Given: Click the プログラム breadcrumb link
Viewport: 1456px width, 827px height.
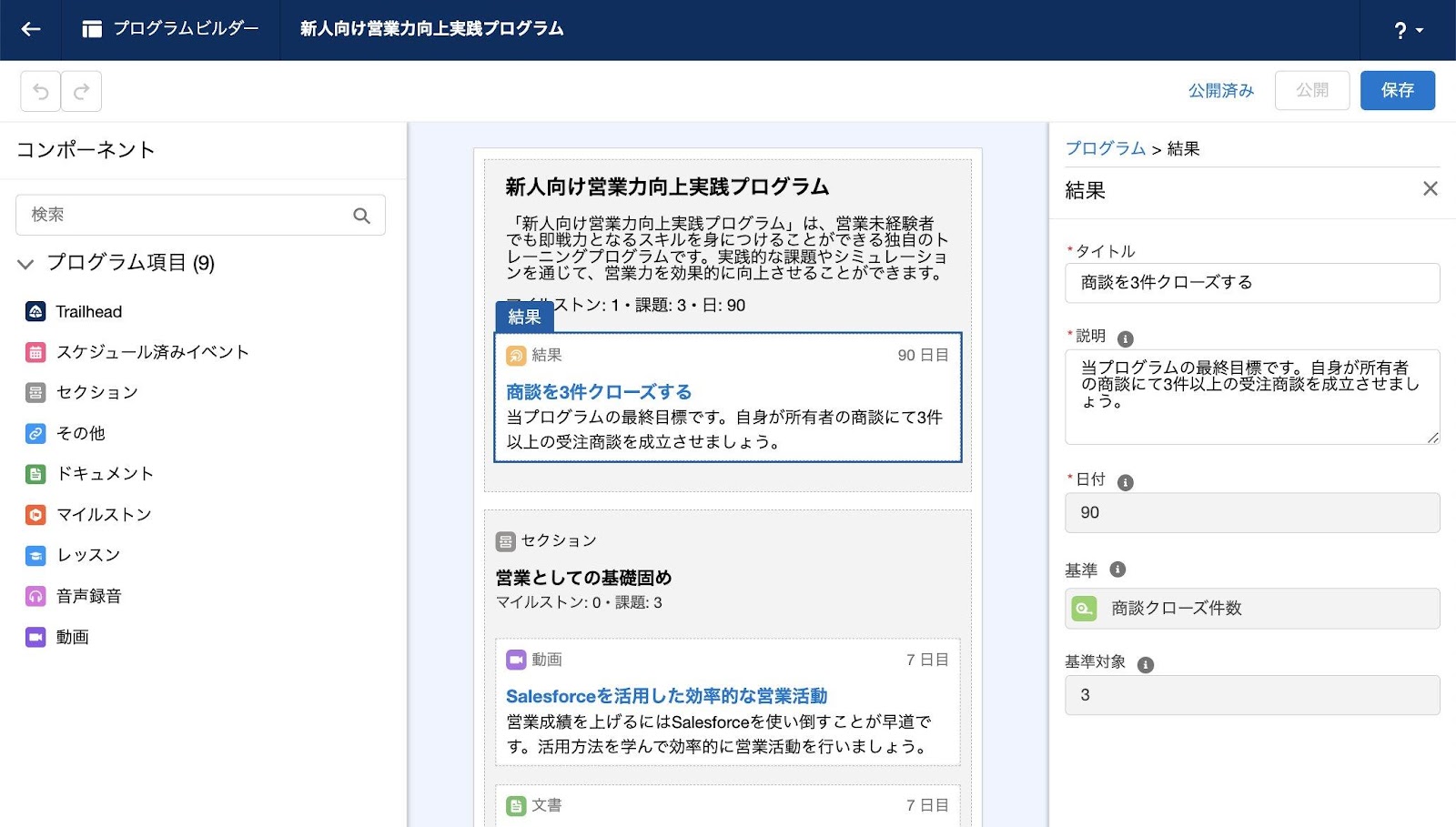Looking at the screenshot, I should tap(1105, 148).
